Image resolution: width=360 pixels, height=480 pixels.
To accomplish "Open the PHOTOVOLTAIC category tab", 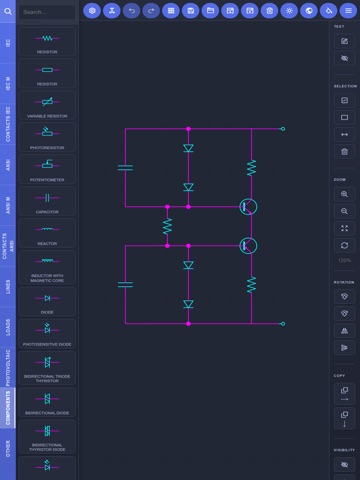I will [8, 367].
